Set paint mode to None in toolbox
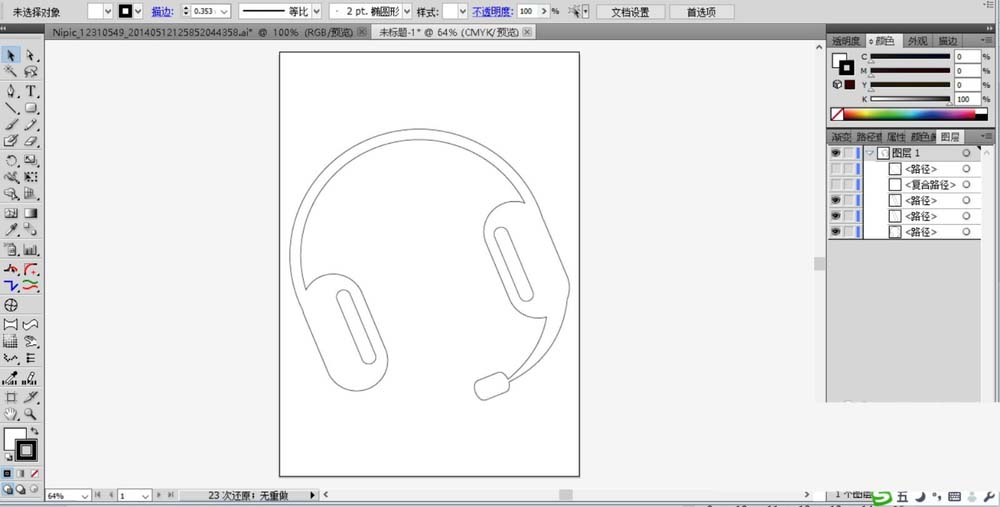1000x507 pixels. (x=34, y=474)
